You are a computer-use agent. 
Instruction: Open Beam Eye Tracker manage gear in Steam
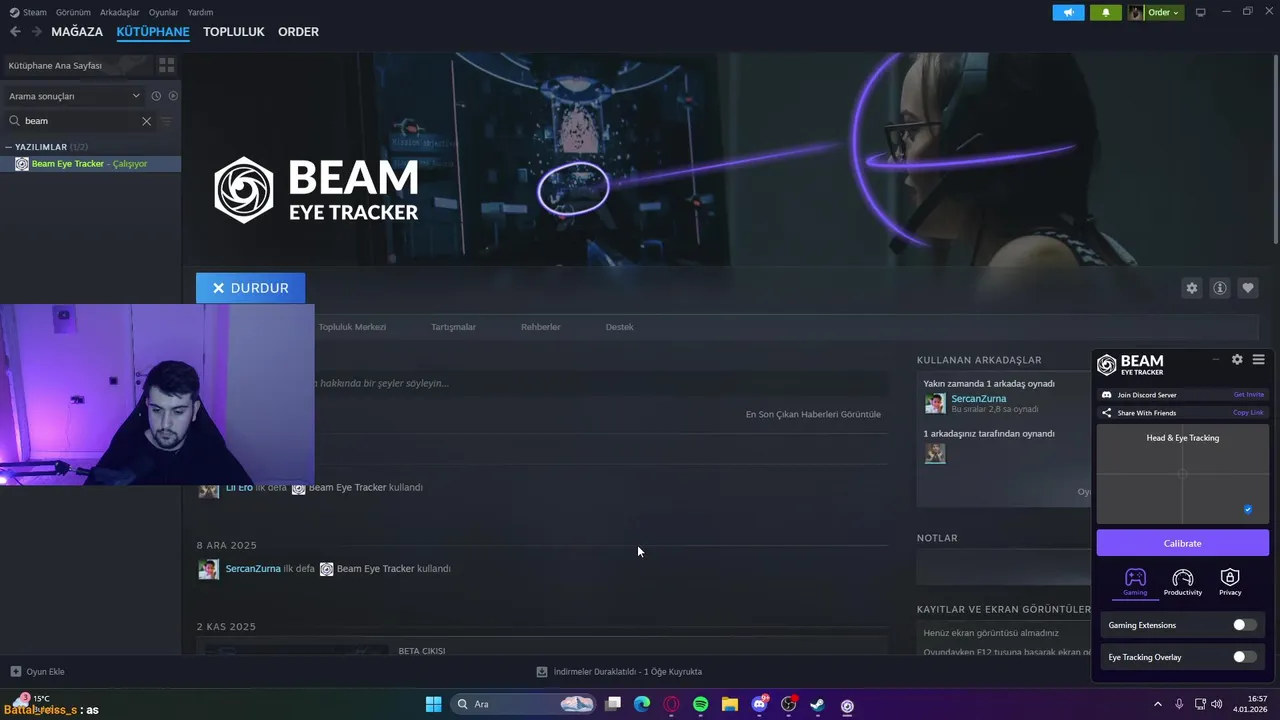pos(1191,288)
